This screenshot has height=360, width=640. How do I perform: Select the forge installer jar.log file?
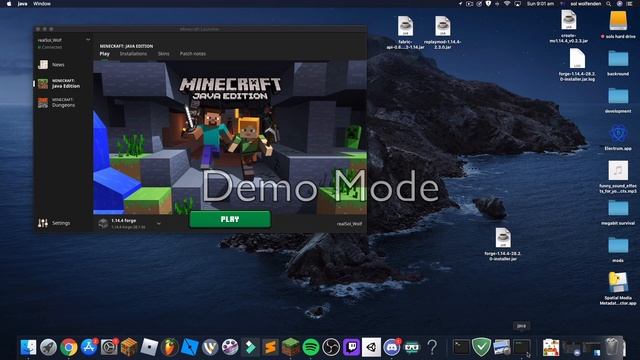point(577,64)
